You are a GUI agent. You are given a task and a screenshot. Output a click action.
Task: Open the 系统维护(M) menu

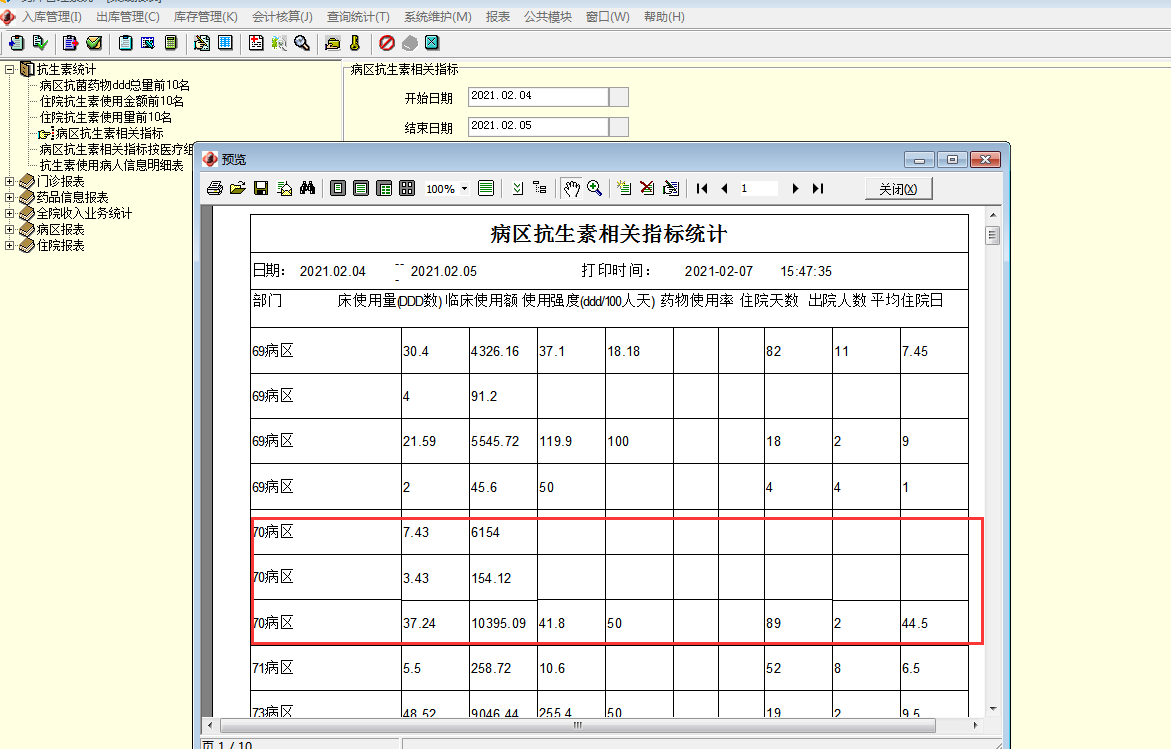[x=438, y=16]
